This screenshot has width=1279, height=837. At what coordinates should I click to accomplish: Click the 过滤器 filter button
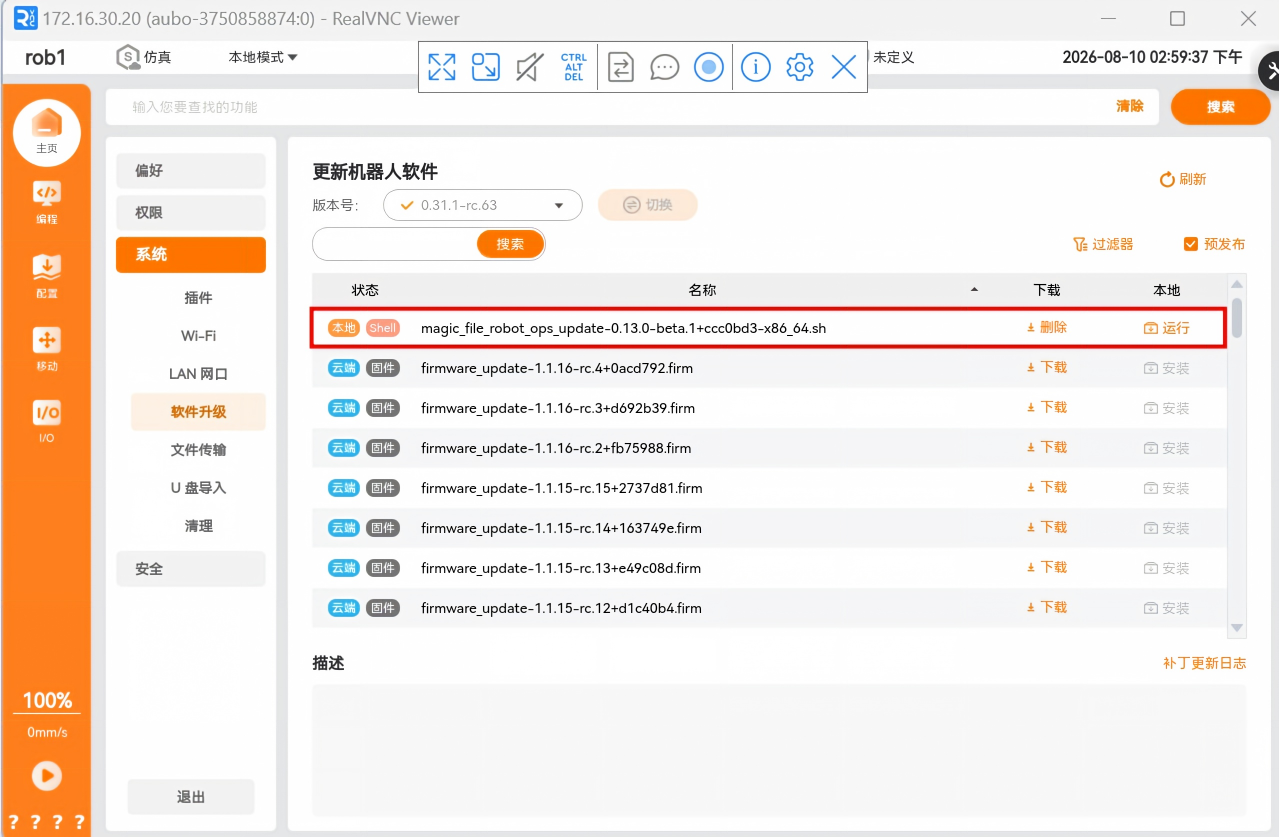(1103, 244)
